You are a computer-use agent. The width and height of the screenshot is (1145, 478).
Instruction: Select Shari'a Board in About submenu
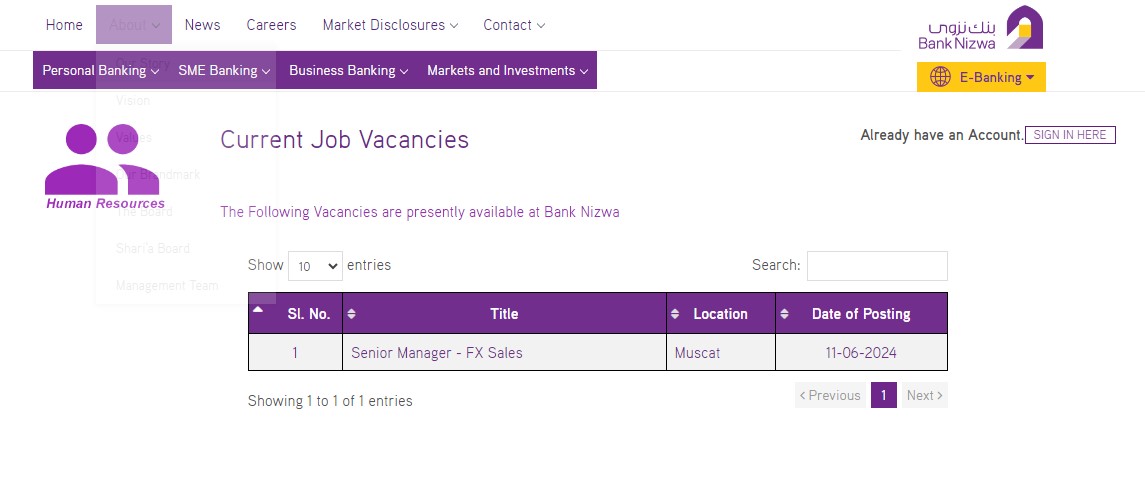click(x=153, y=249)
